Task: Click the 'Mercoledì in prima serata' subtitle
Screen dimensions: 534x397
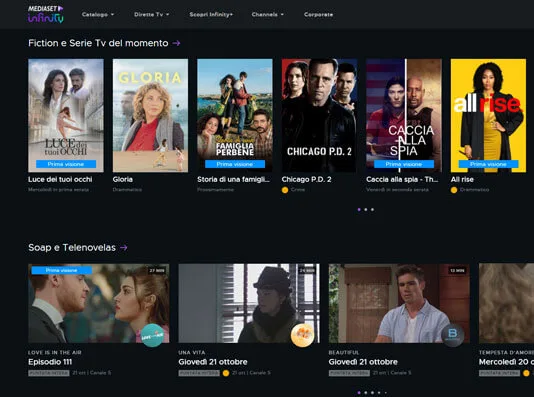Action: (x=59, y=190)
